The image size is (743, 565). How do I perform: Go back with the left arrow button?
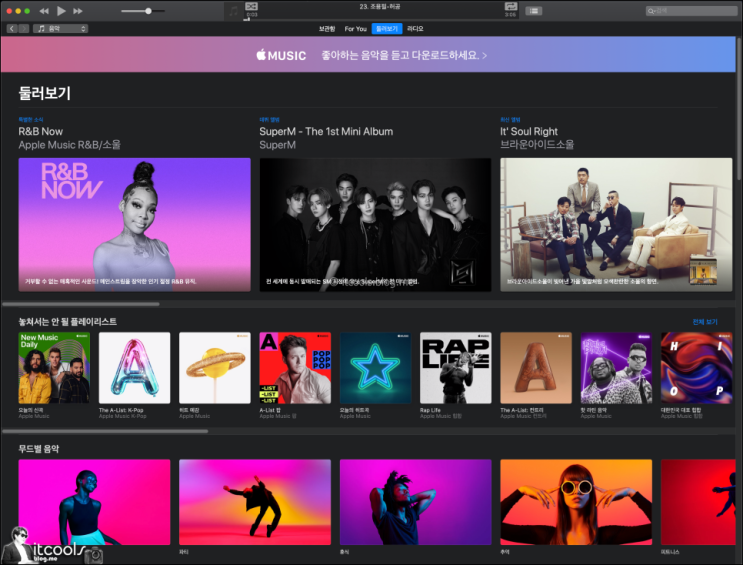tap(12, 28)
